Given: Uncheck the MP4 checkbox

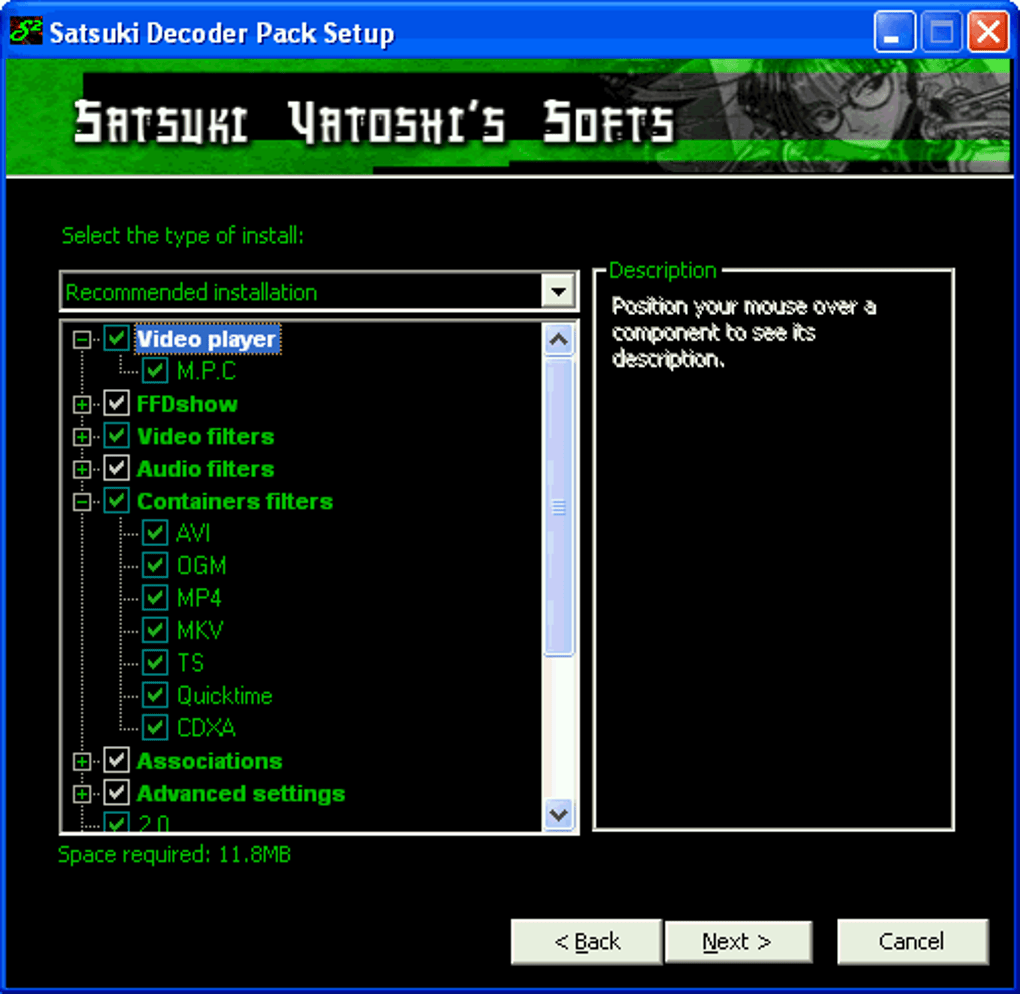Looking at the screenshot, I should point(155,597).
